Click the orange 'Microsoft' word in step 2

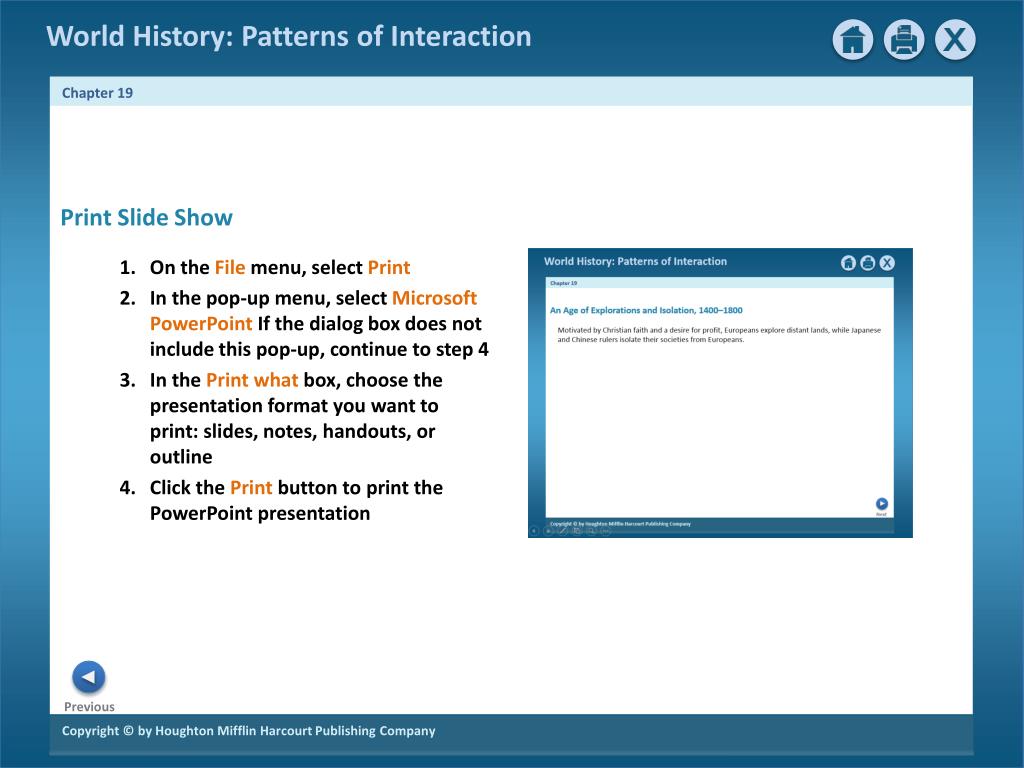coord(434,298)
